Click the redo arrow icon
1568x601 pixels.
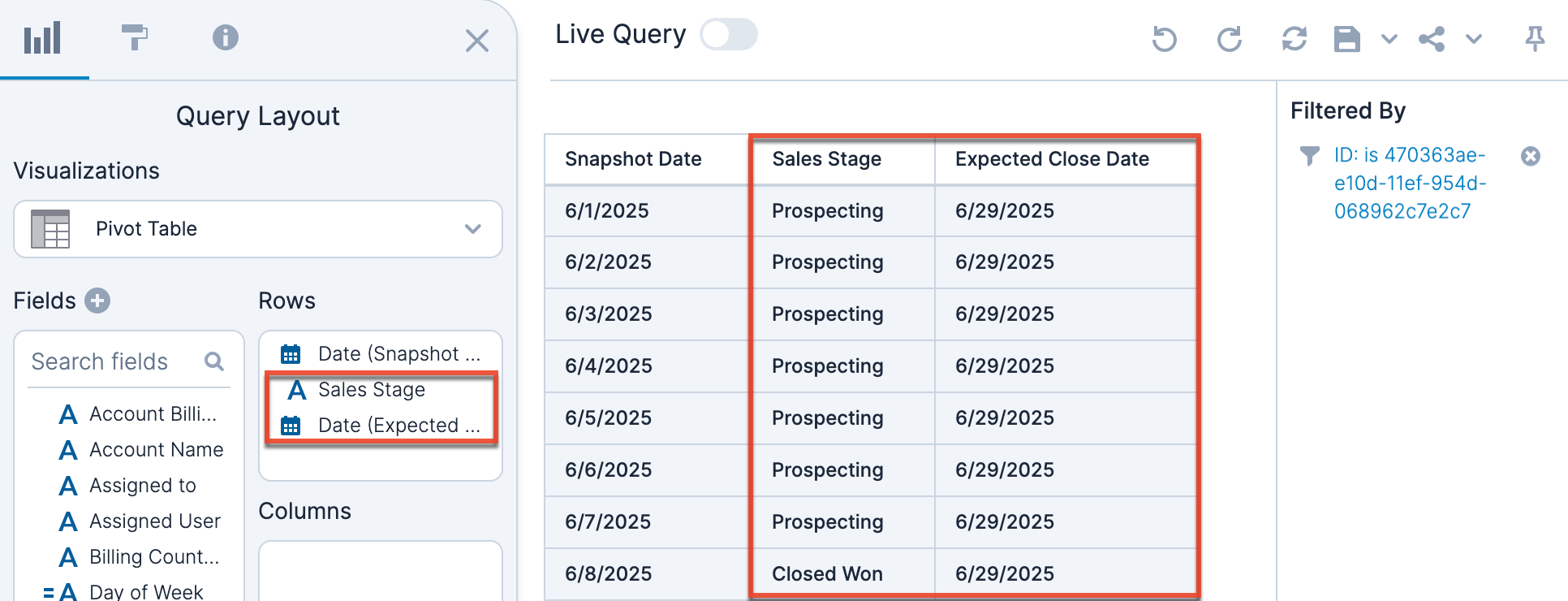[1230, 39]
